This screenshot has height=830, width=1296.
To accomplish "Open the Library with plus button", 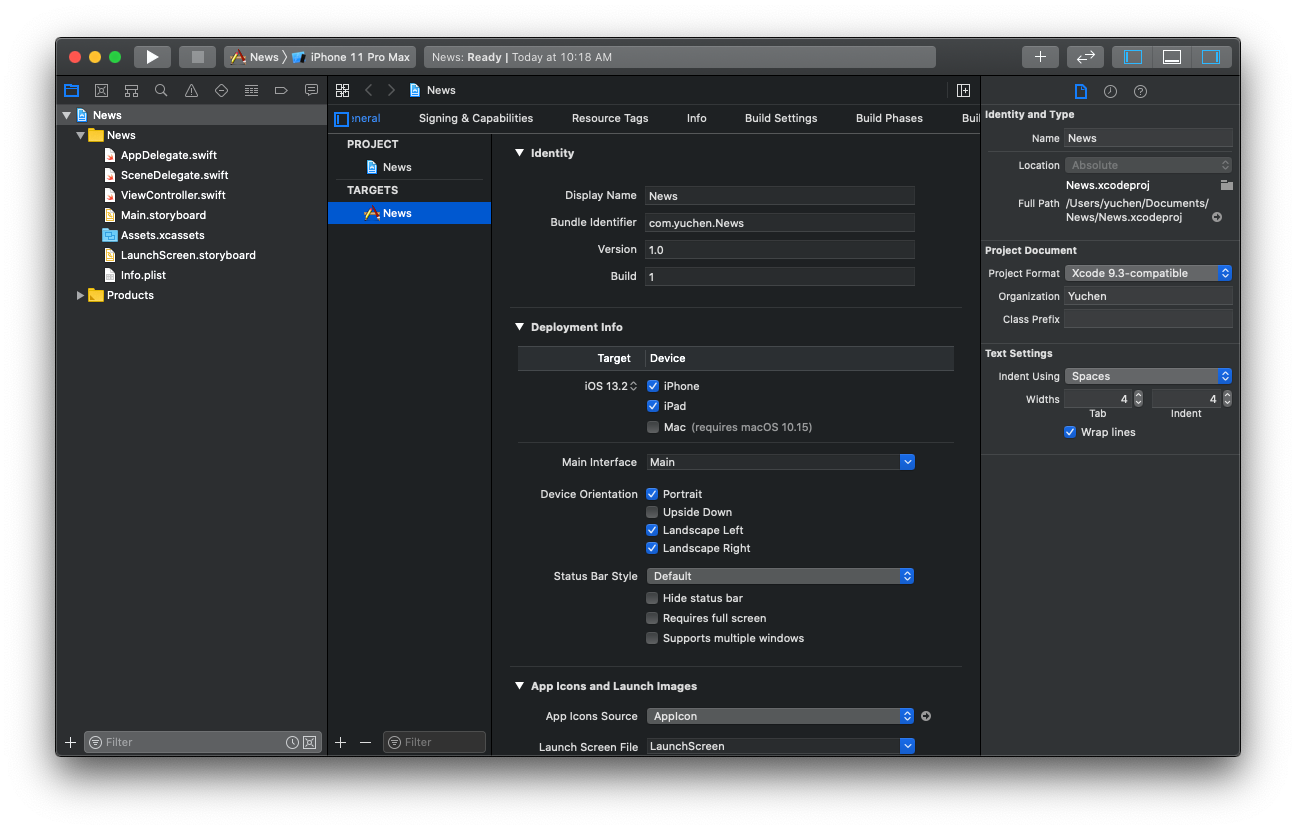I will pos(1040,57).
